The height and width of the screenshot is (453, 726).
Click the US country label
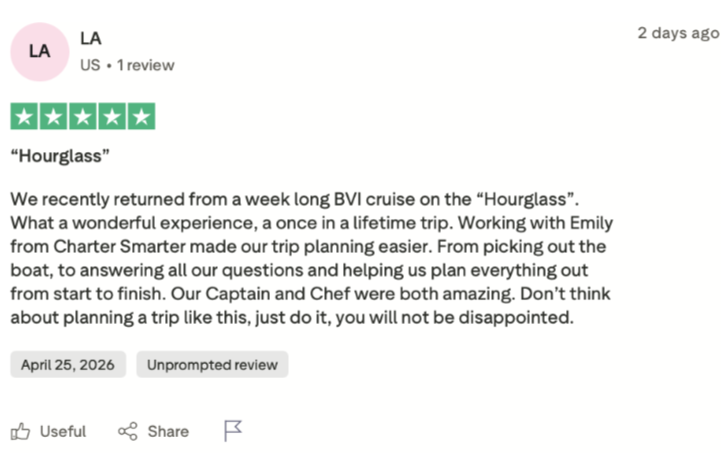click(90, 65)
